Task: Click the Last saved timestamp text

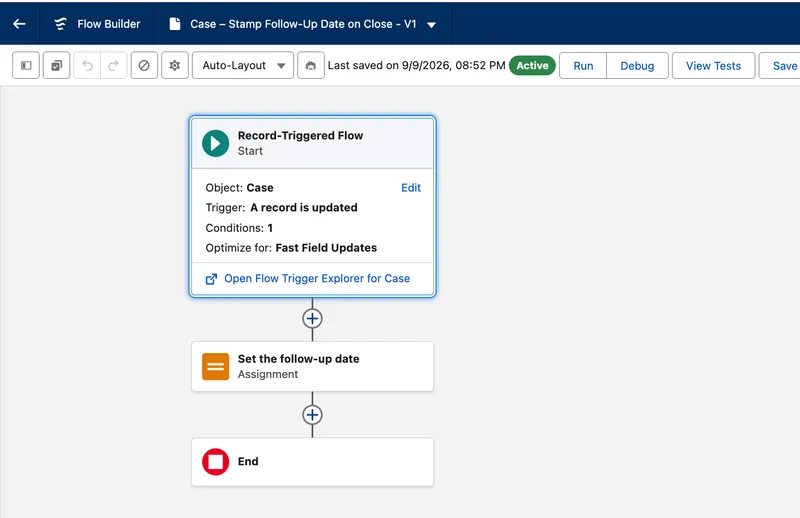Action: [416, 65]
